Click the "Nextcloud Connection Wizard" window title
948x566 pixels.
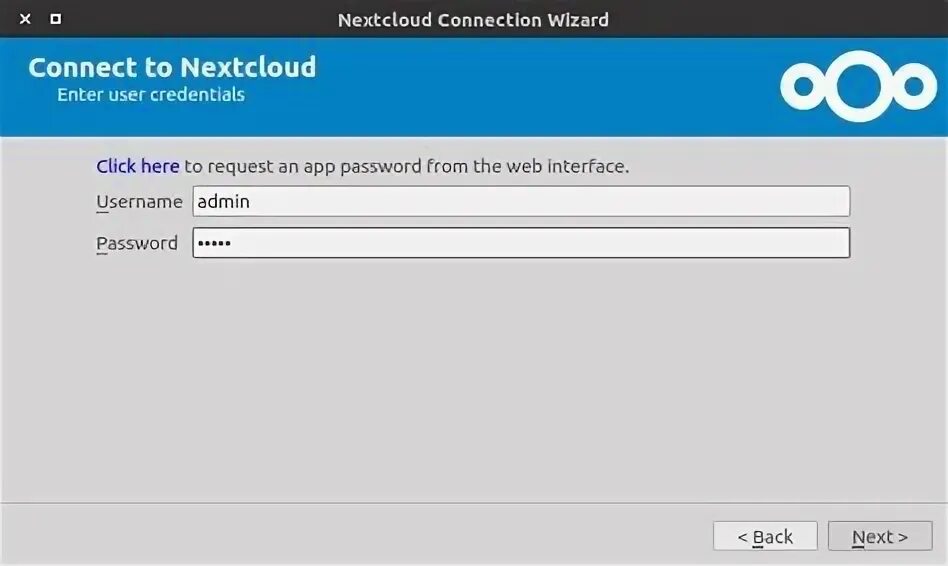[x=473, y=19]
